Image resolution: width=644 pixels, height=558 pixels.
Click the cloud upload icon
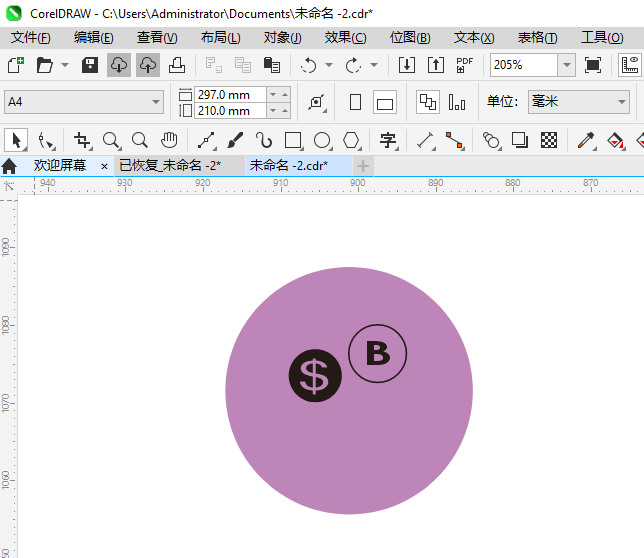(148, 65)
